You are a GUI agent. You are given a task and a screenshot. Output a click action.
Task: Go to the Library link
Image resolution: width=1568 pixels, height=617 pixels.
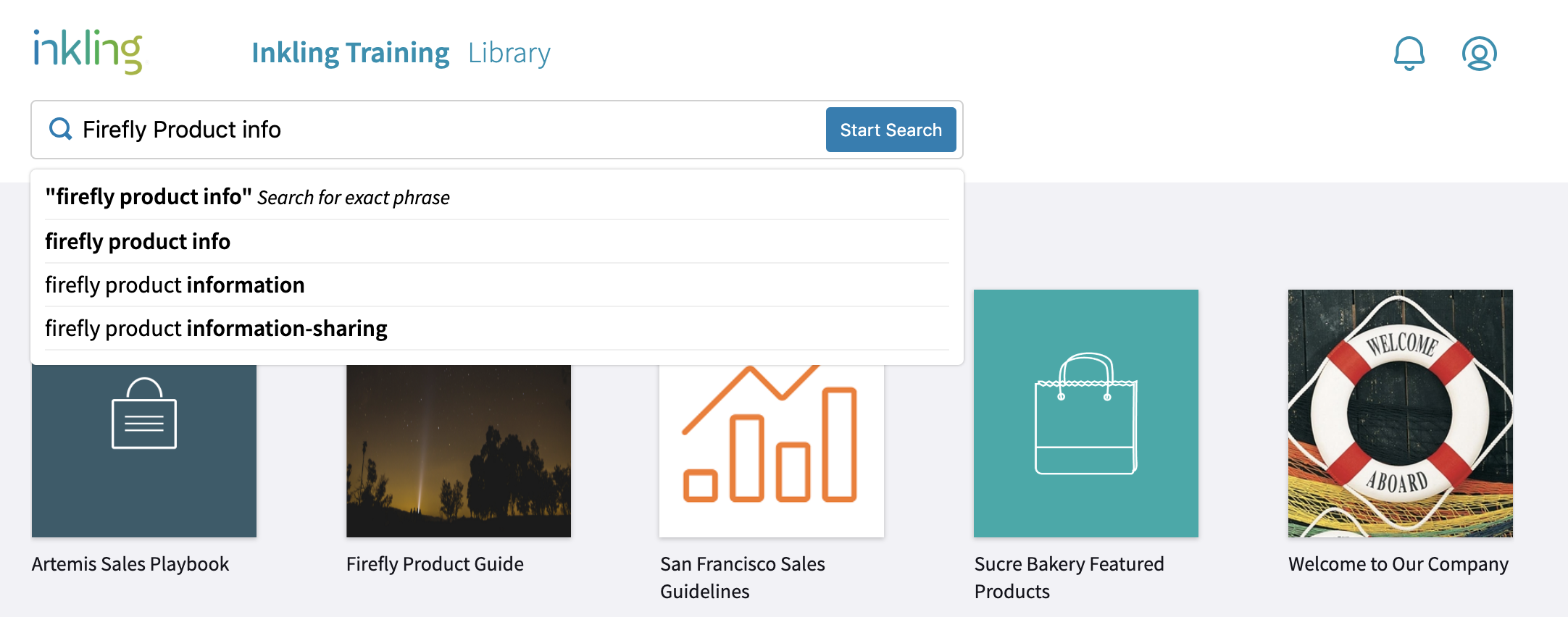pos(509,54)
